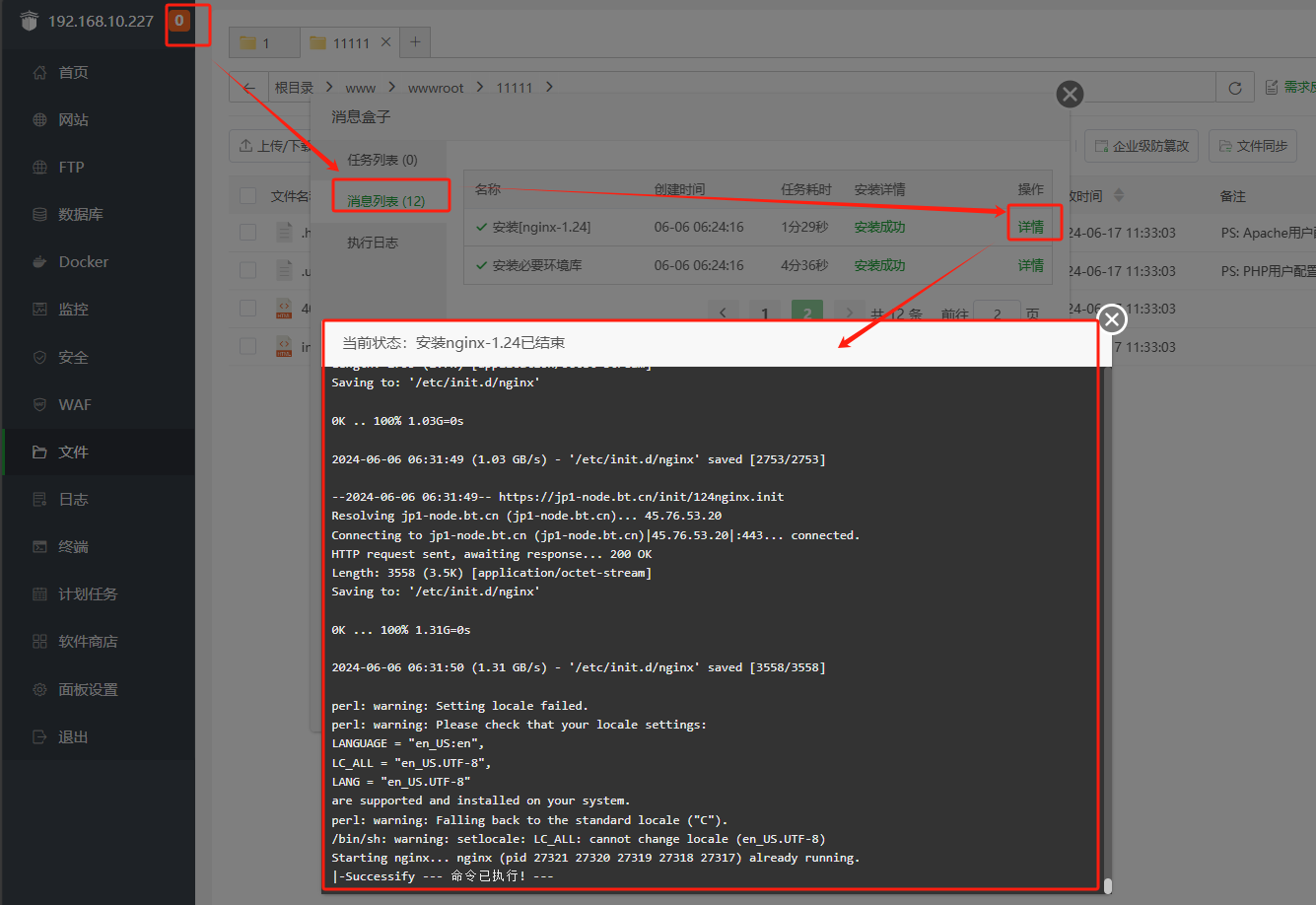Click the 当前状态 install status text

pyautogui.click(x=453, y=343)
